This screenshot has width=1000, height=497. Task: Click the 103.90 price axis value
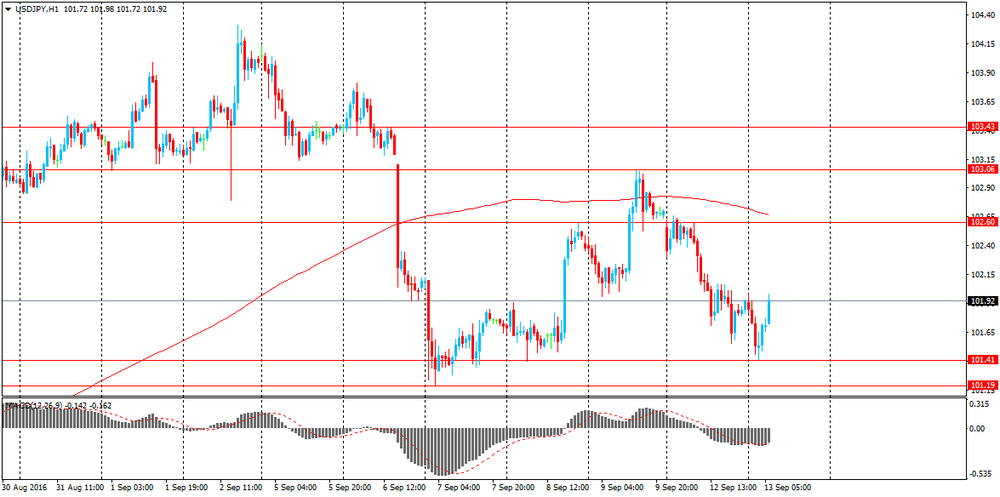tap(983, 73)
